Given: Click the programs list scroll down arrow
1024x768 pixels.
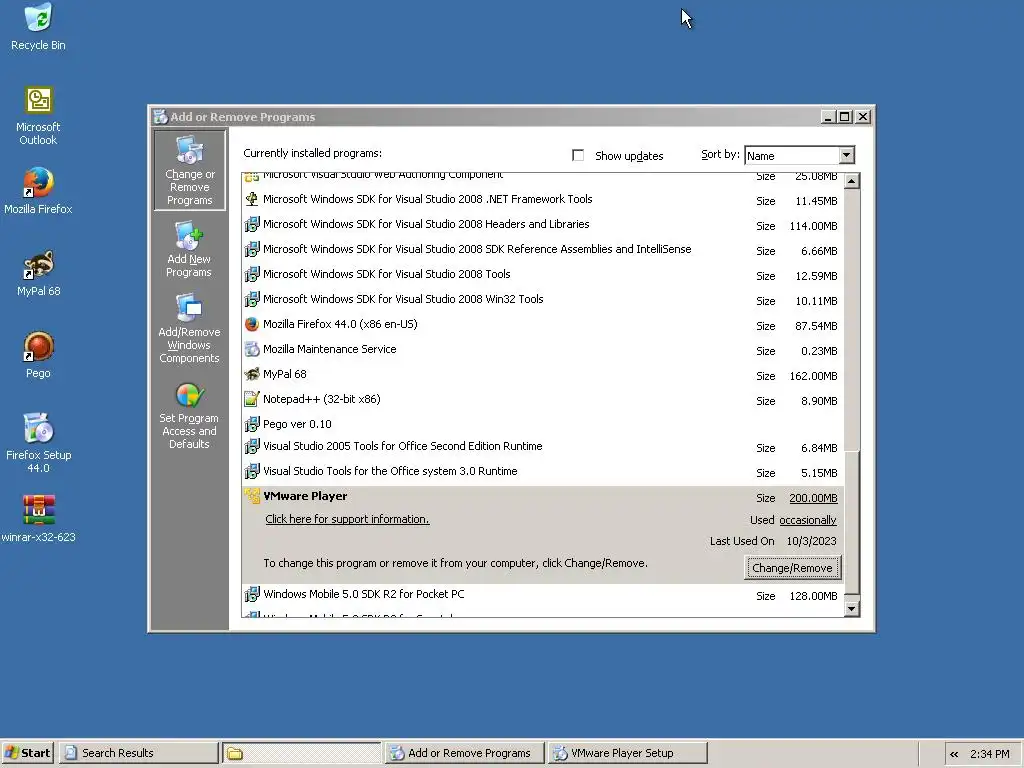Looking at the screenshot, I should click(x=852, y=609).
